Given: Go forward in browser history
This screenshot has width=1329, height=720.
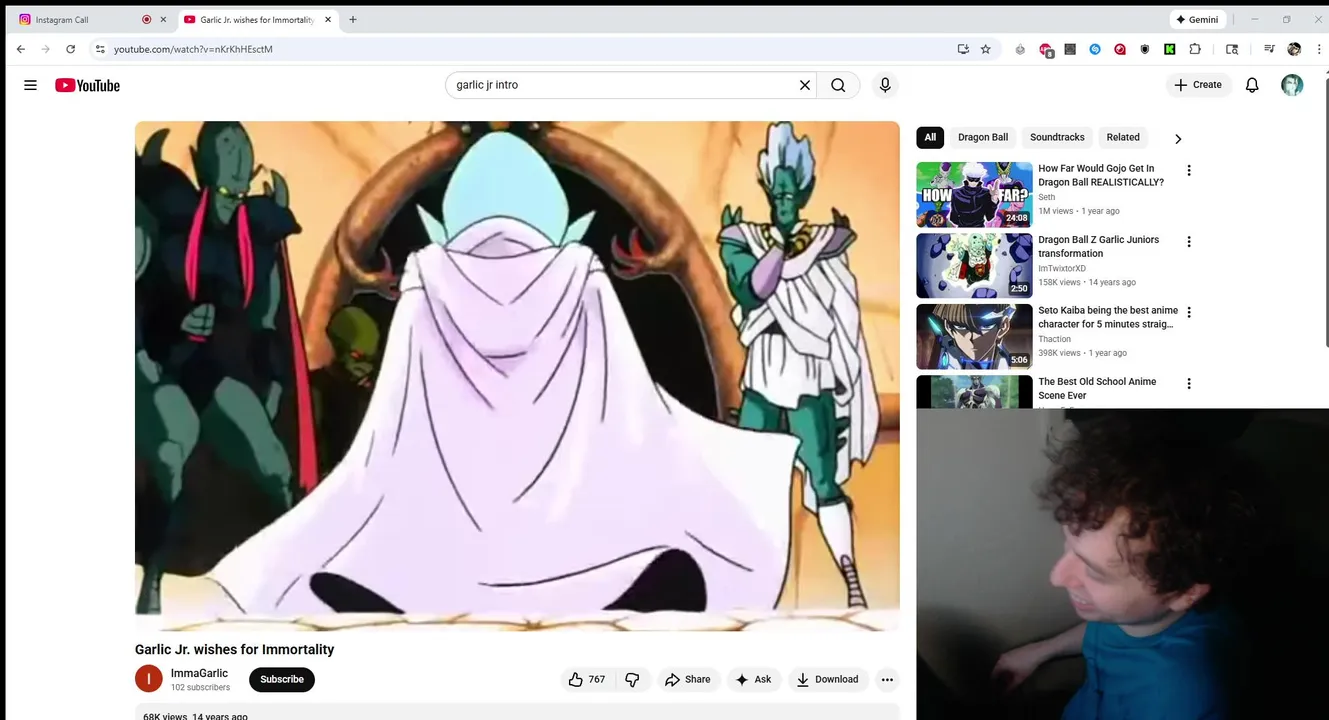Looking at the screenshot, I should click(45, 49).
